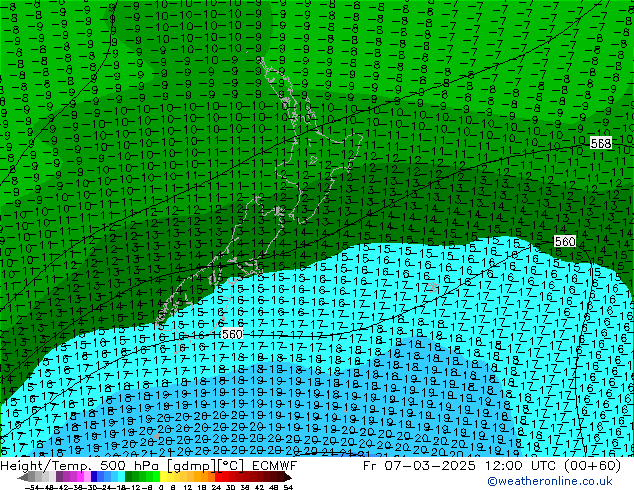
Task: Click the bright red swatch at 24 on the legend
Action: tap(218, 476)
